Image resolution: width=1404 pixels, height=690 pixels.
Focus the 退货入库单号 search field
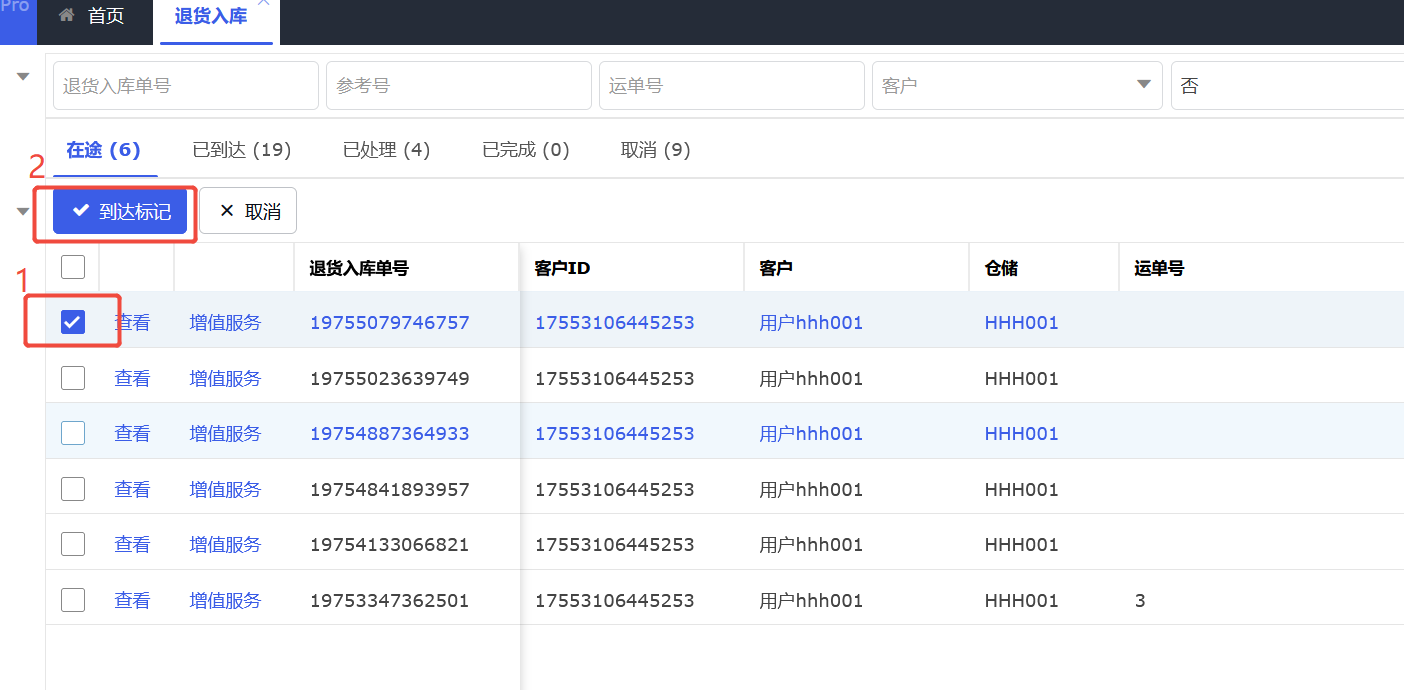coord(186,86)
